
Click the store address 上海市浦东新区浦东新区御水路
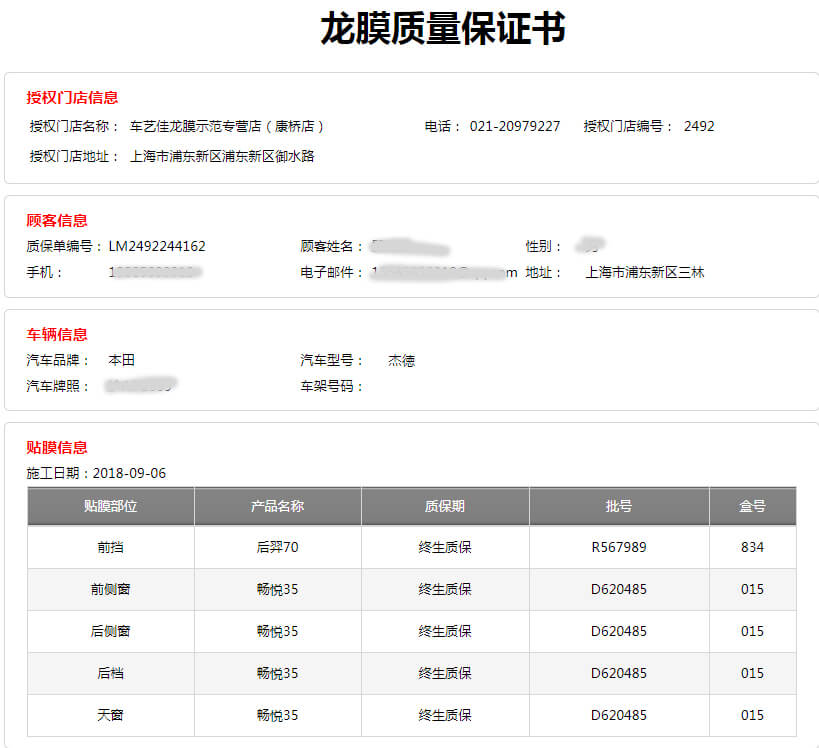[222, 156]
